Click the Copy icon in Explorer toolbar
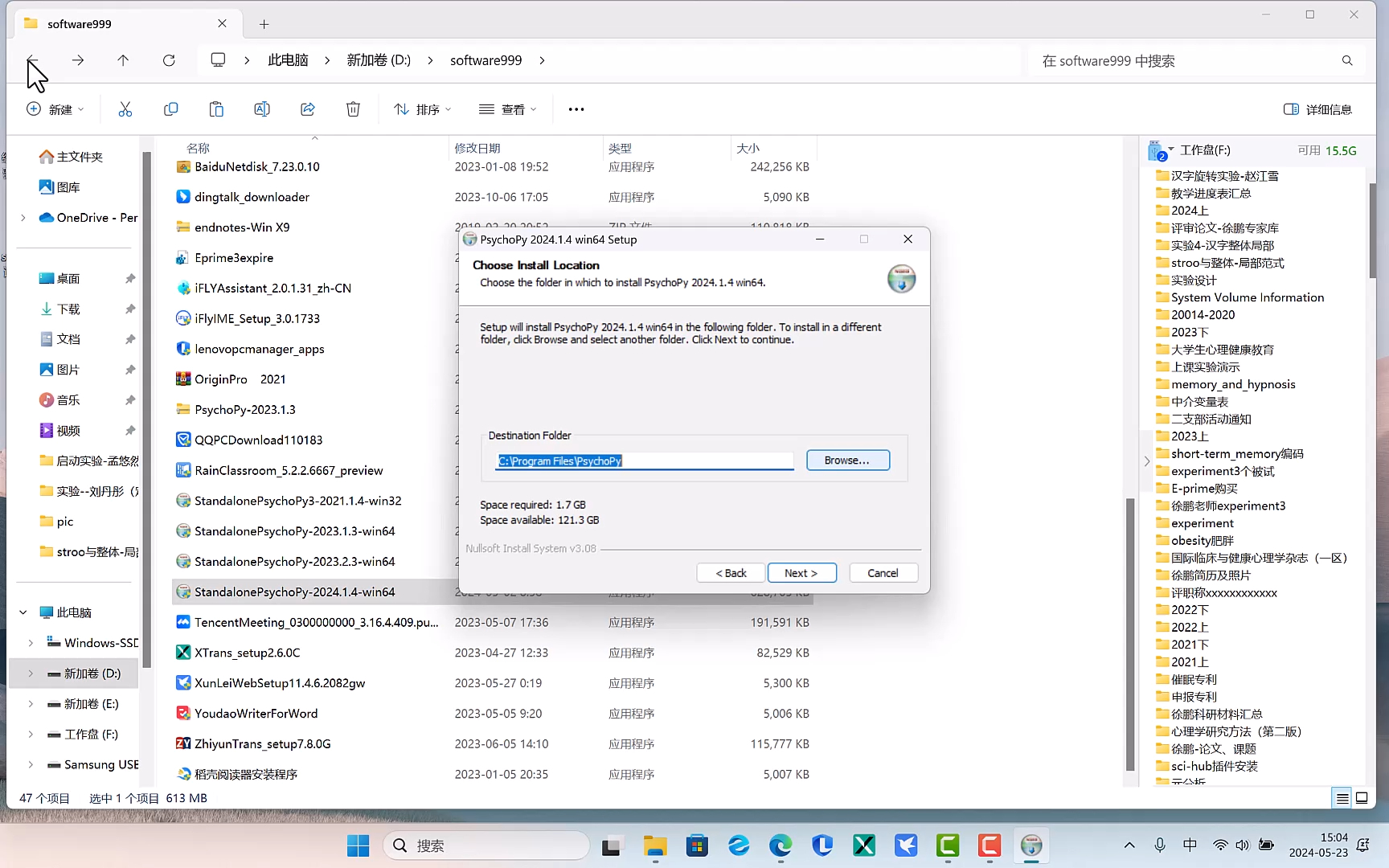Image resolution: width=1389 pixels, height=868 pixels. click(x=170, y=109)
